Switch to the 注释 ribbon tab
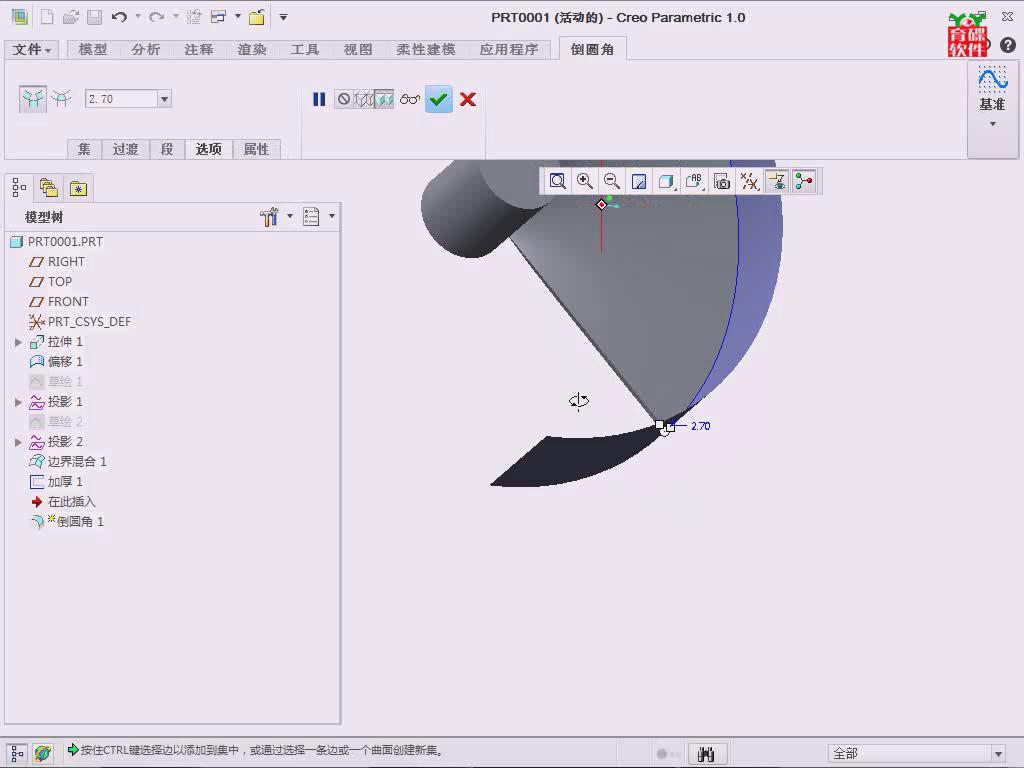This screenshot has height=768, width=1024. click(x=199, y=50)
